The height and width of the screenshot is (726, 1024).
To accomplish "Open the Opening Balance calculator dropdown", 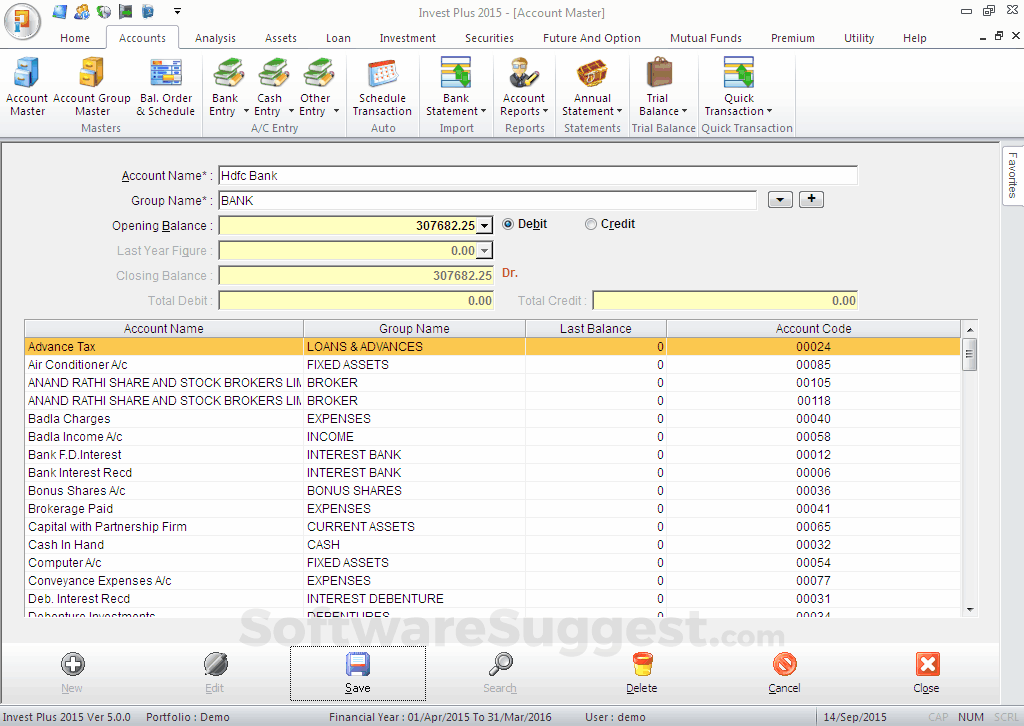I will point(485,226).
